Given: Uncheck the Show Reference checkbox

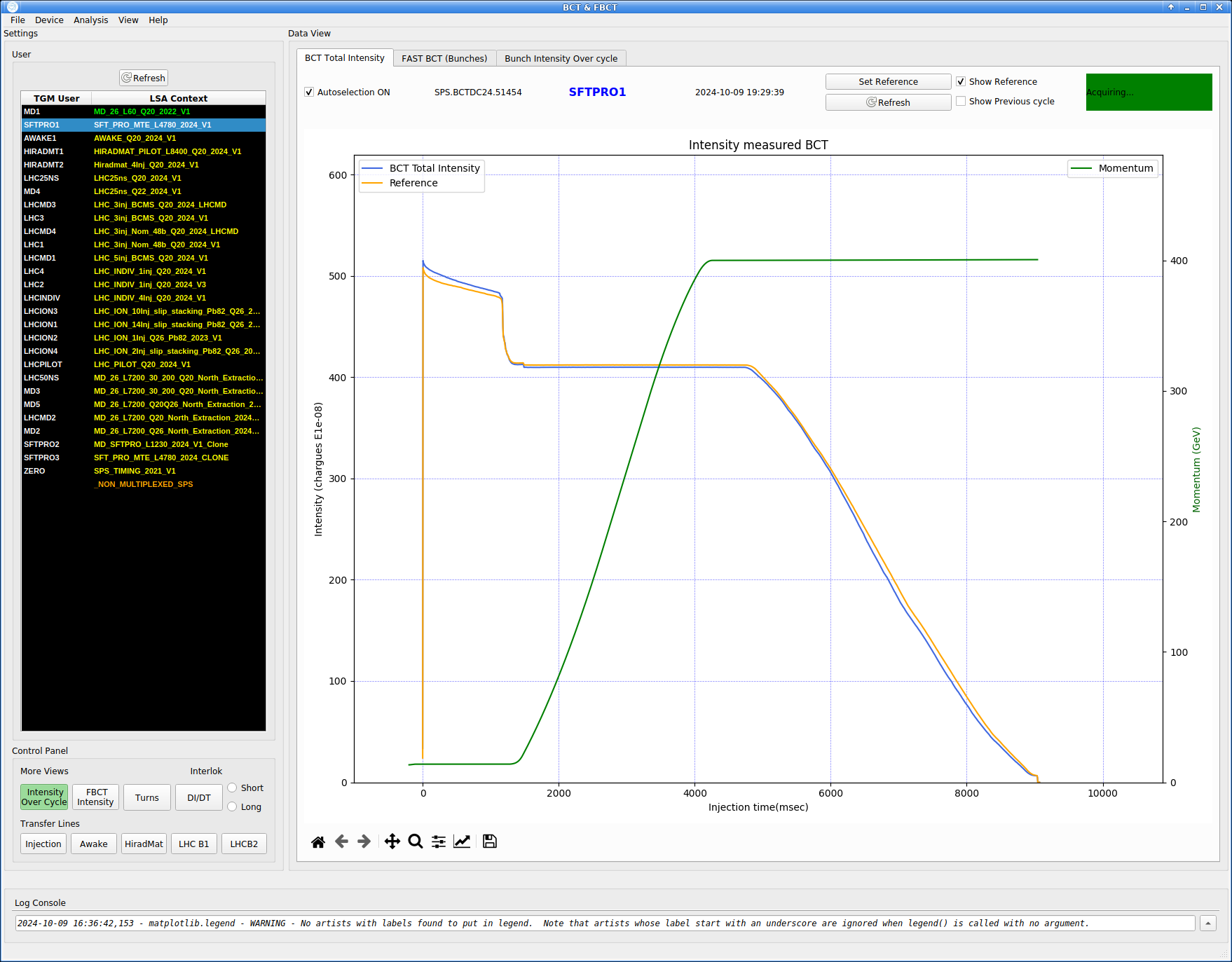Looking at the screenshot, I should click(x=961, y=82).
